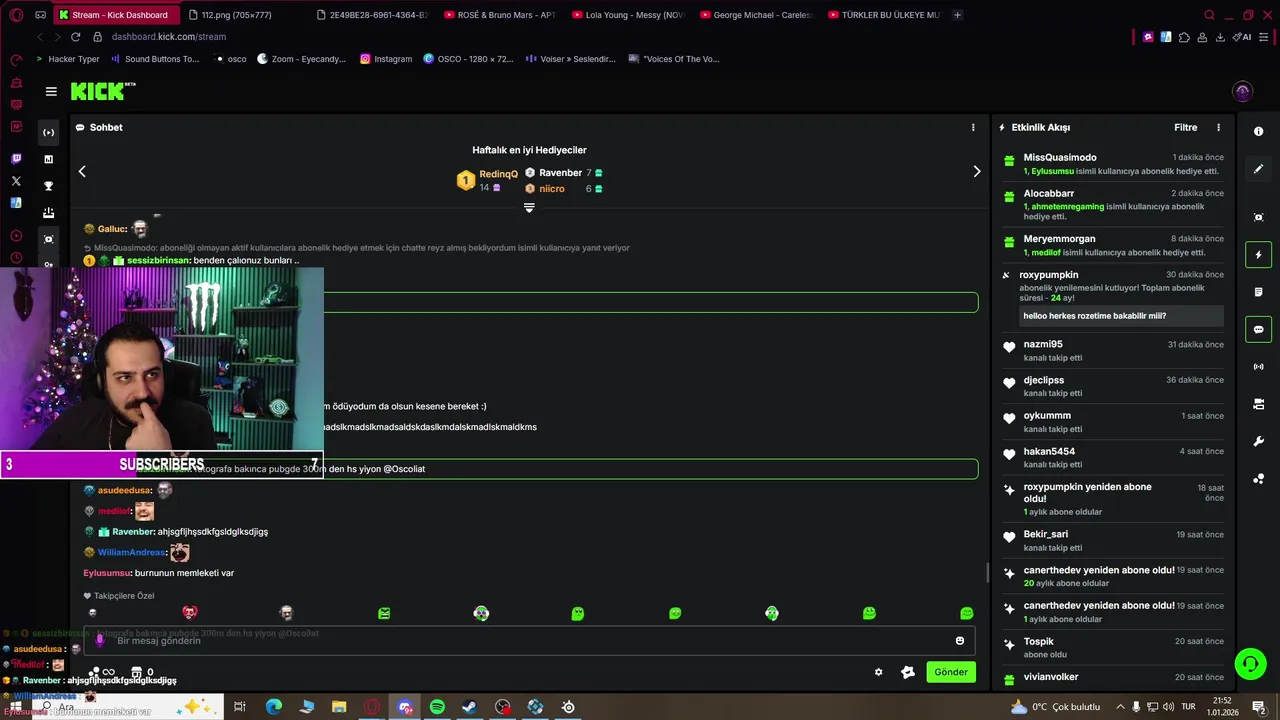Open Etkinlik Akışı three-dot menu
Image resolution: width=1280 pixels, height=720 pixels.
[x=1218, y=127]
